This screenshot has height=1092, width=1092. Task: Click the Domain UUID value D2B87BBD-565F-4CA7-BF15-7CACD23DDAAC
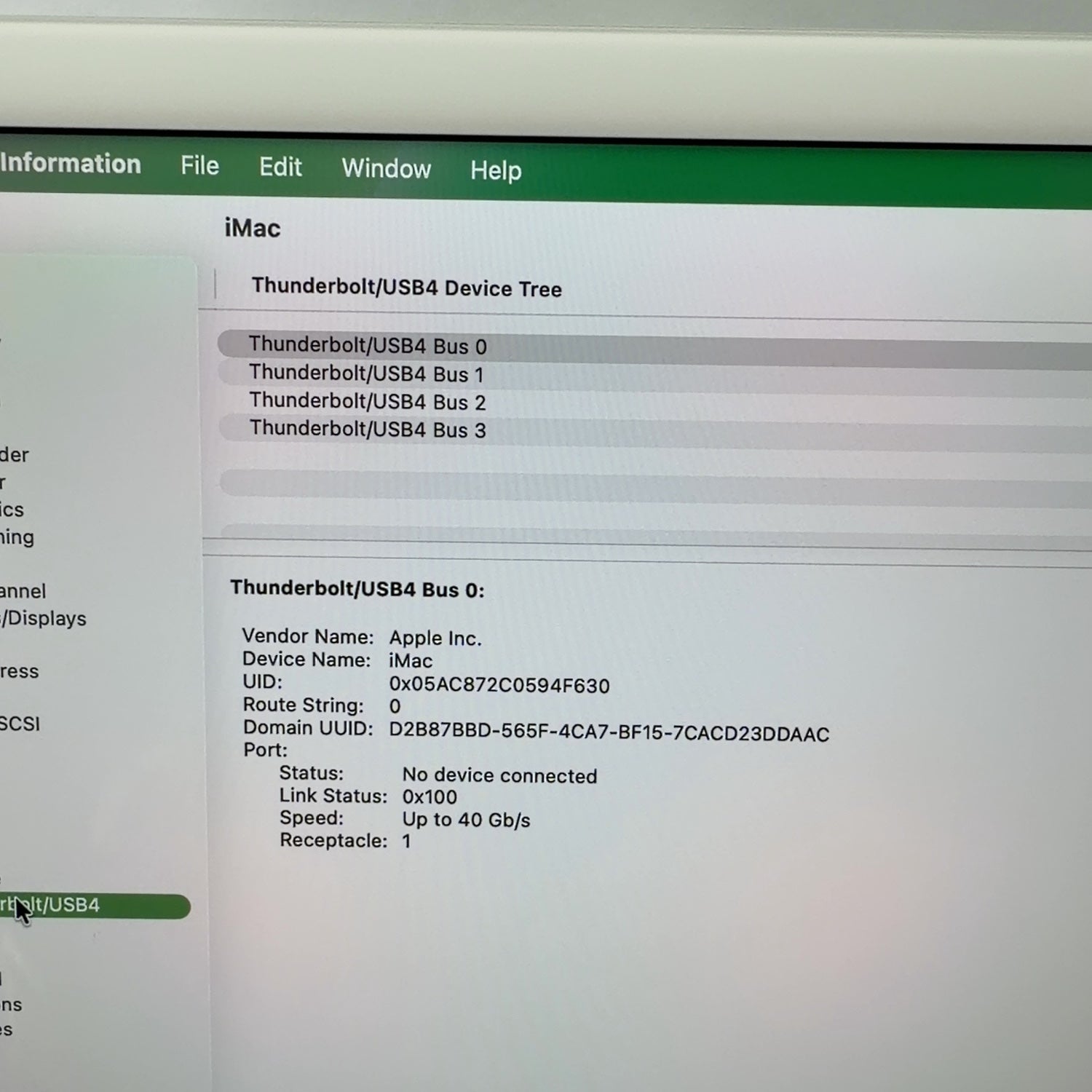(x=609, y=733)
